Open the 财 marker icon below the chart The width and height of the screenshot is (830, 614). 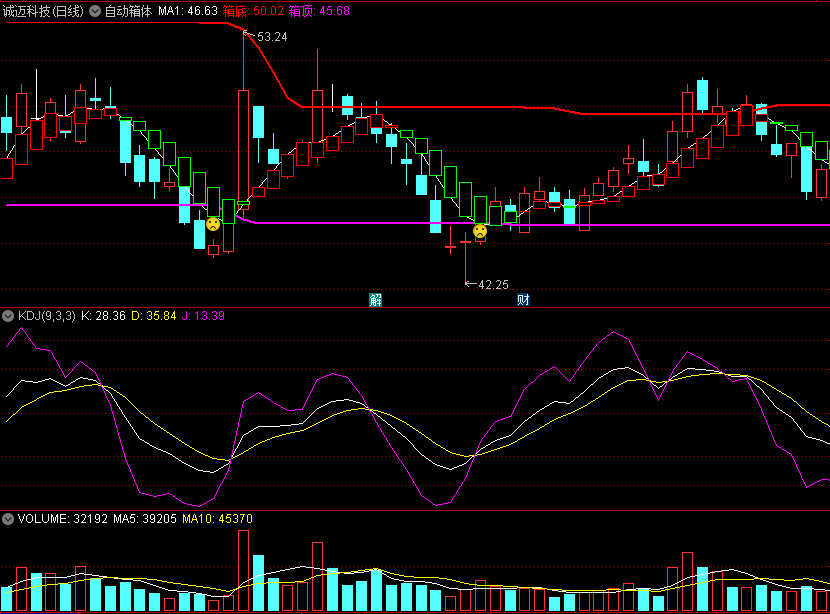(523, 300)
